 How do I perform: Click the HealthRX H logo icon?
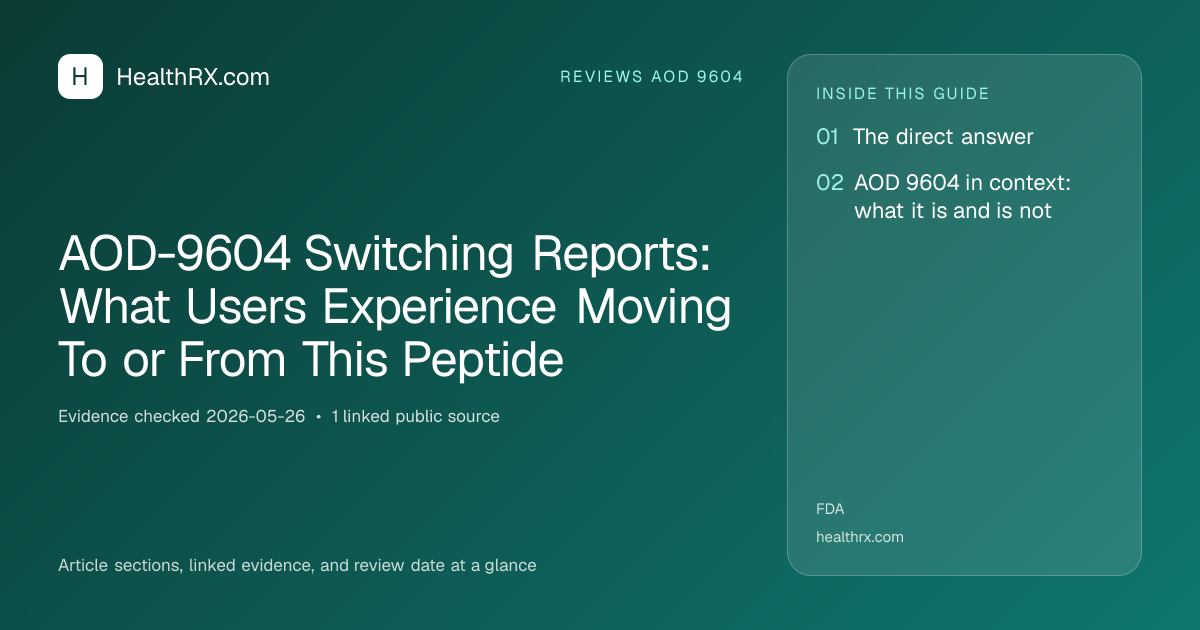click(x=80, y=77)
